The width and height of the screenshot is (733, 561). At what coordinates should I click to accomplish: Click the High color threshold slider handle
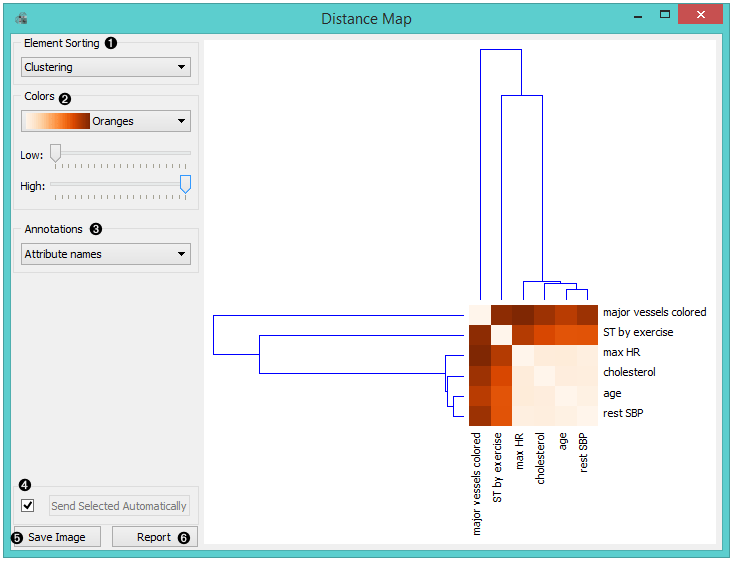click(x=185, y=184)
